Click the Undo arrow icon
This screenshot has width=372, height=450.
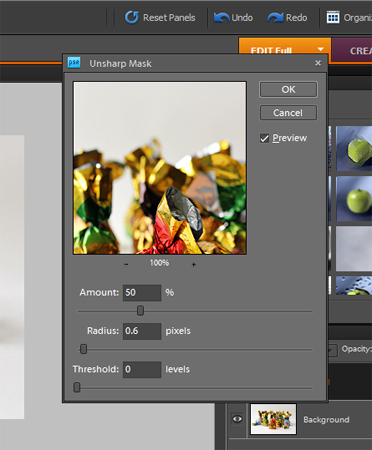coord(221,17)
